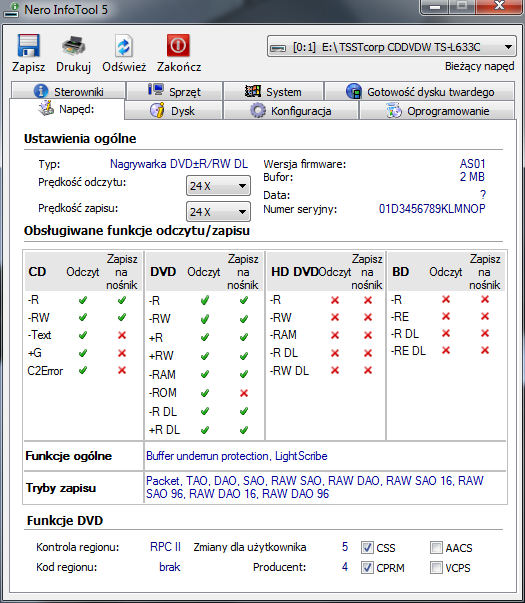Click the green check for CD -RW Zapisz
This screenshot has height=603, width=525.
click(122, 317)
